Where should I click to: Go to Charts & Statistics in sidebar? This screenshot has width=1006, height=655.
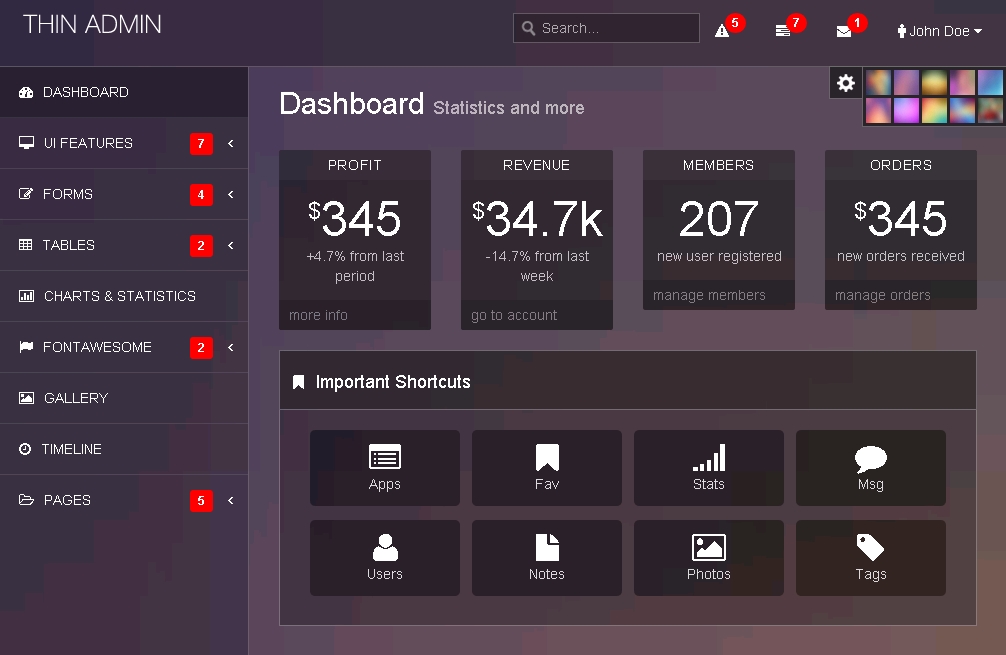point(120,296)
